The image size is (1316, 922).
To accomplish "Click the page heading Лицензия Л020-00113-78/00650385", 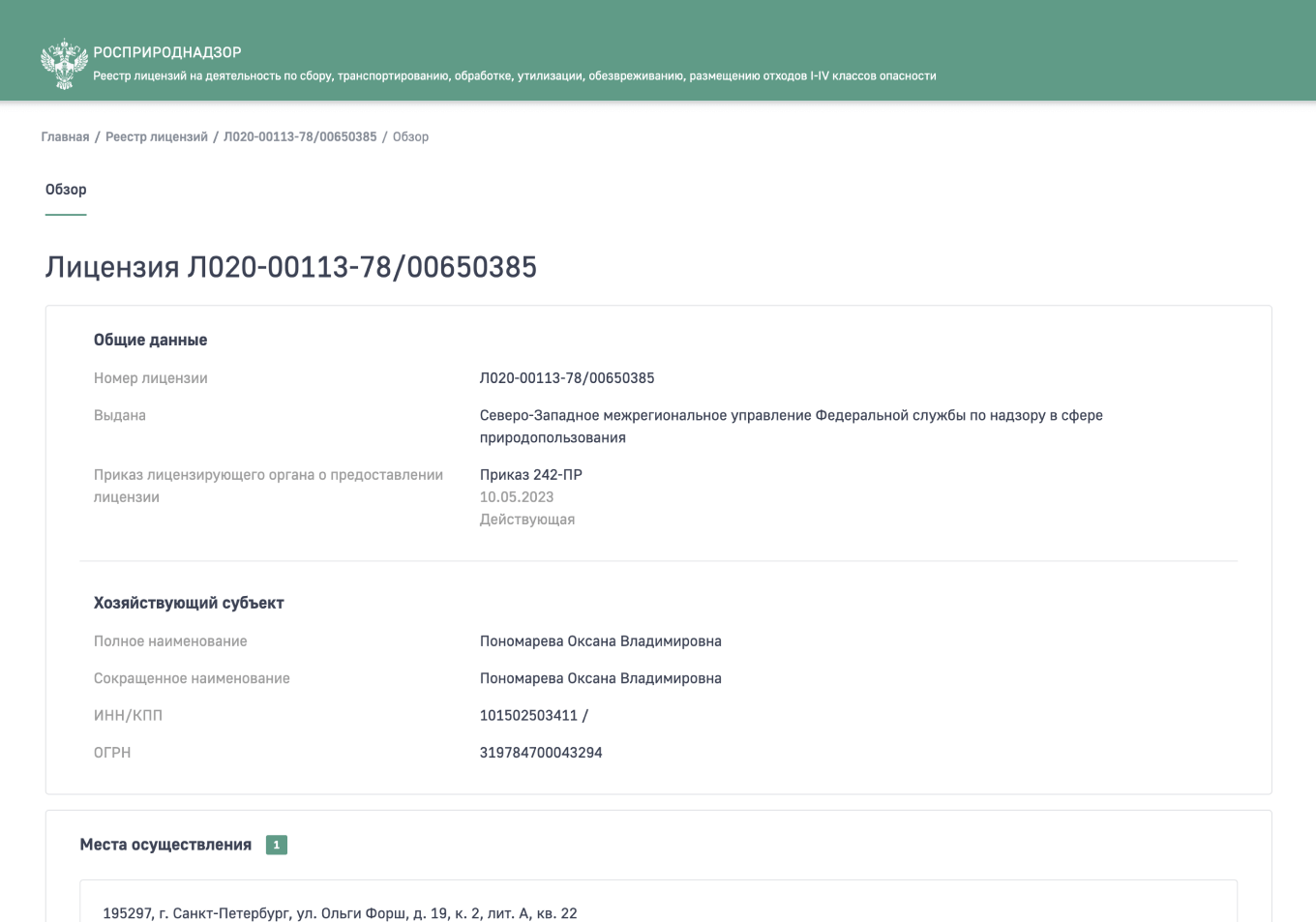I will 291,267.
